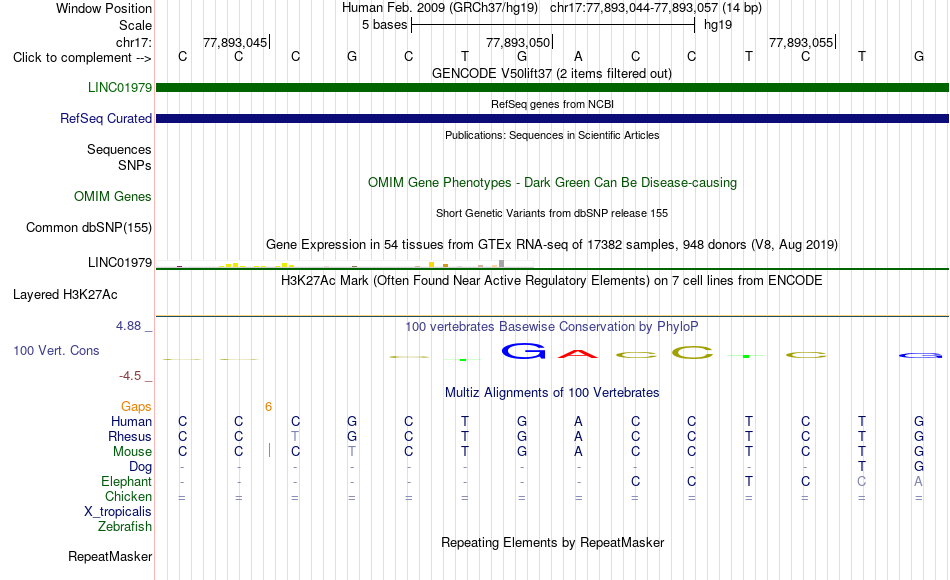Select the green LINC01979 GENCODE track label
Viewport: 950px width, 580px height.
coord(119,87)
